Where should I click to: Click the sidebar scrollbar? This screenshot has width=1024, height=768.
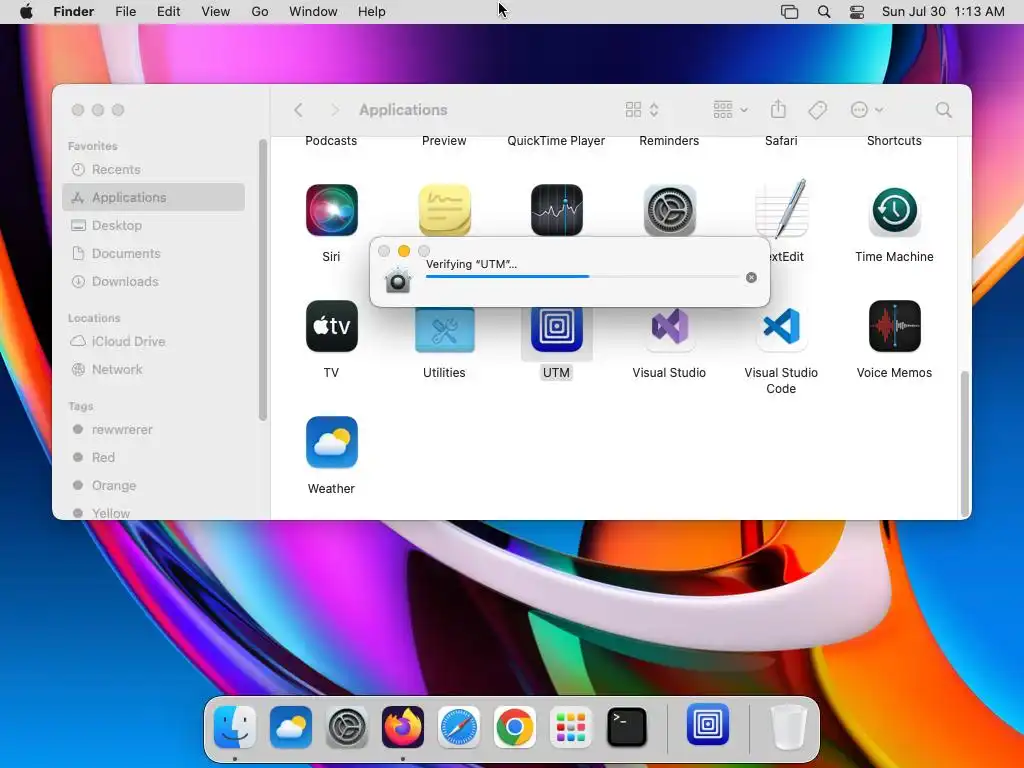pyautogui.click(x=263, y=281)
